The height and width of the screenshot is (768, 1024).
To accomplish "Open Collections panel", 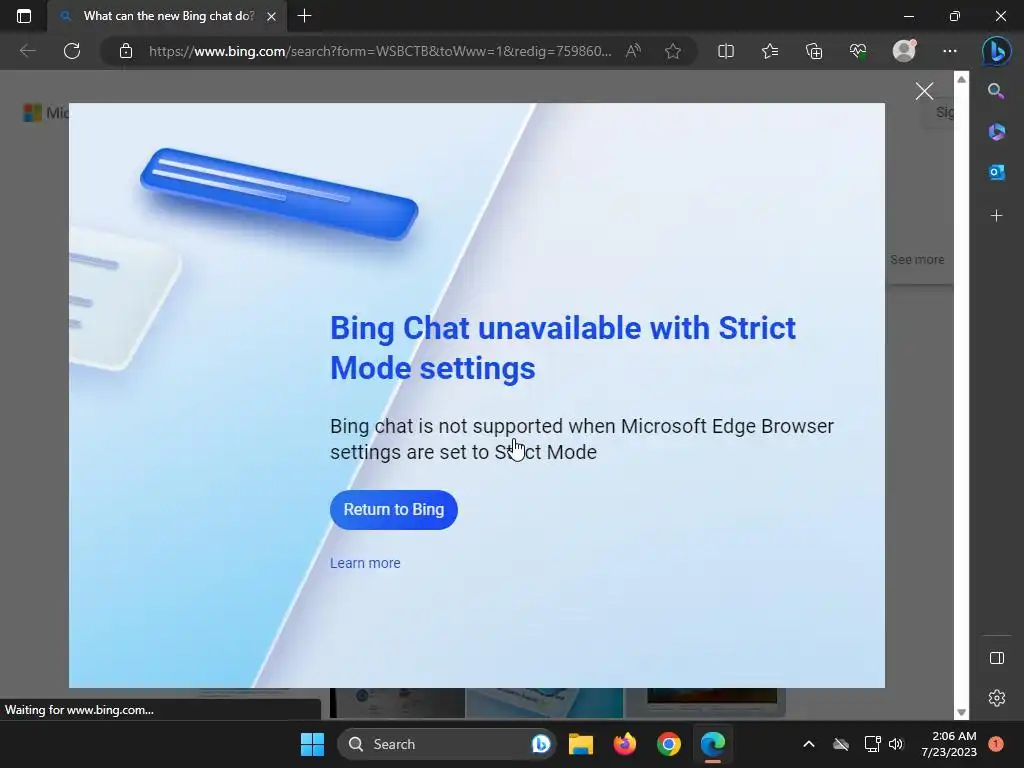I will click(814, 51).
